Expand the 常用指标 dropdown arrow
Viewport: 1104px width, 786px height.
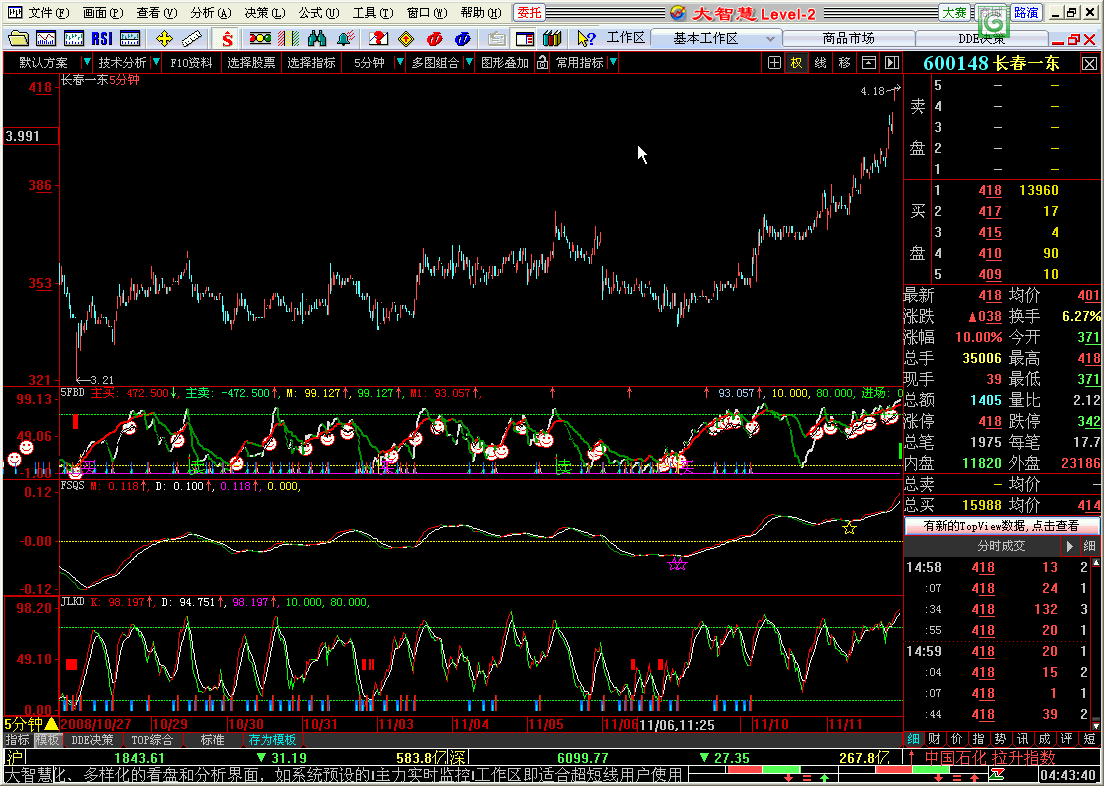pyautogui.click(x=613, y=63)
